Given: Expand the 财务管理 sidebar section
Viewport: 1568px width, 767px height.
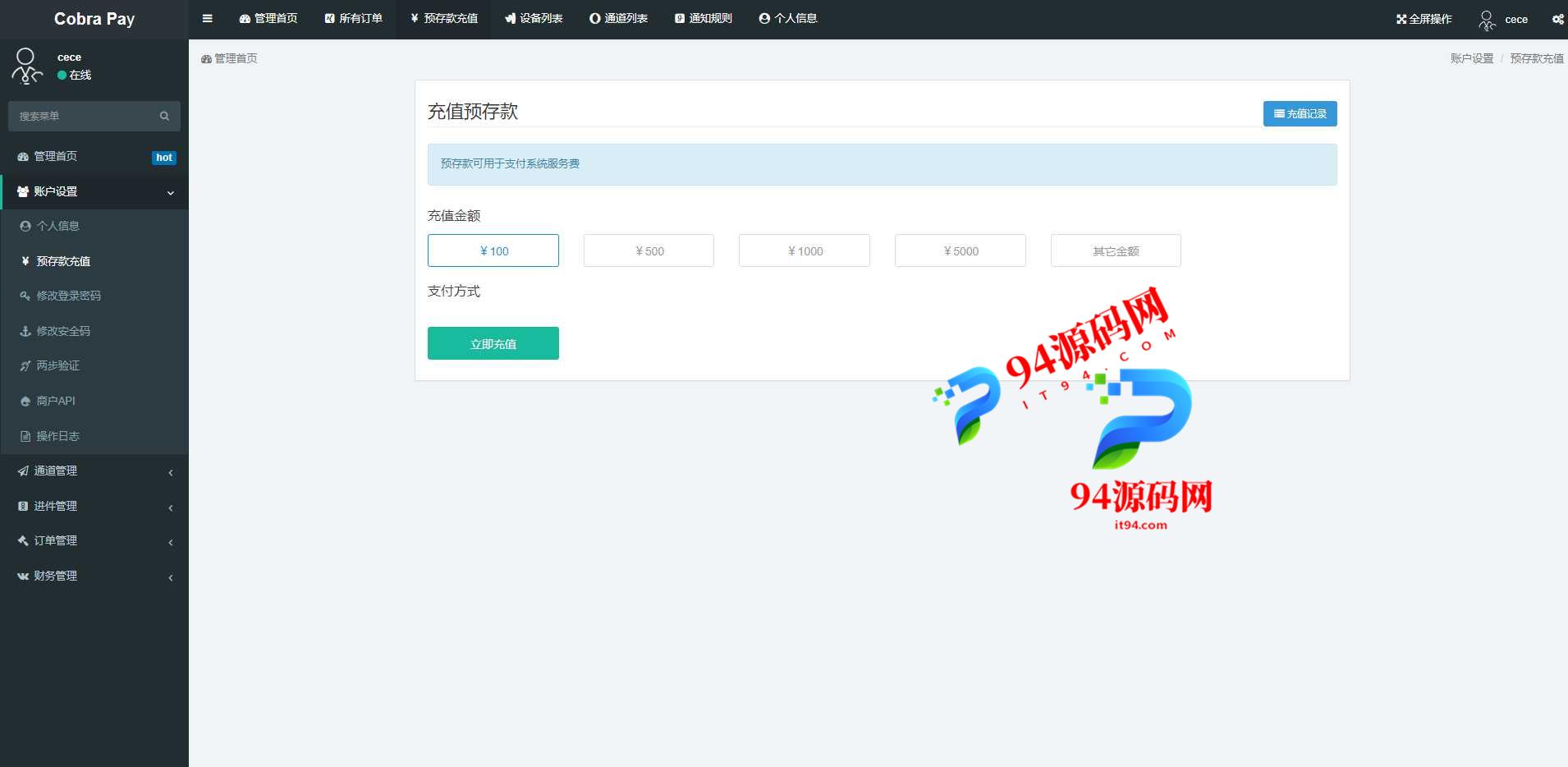Looking at the screenshot, I should [x=94, y=576].
